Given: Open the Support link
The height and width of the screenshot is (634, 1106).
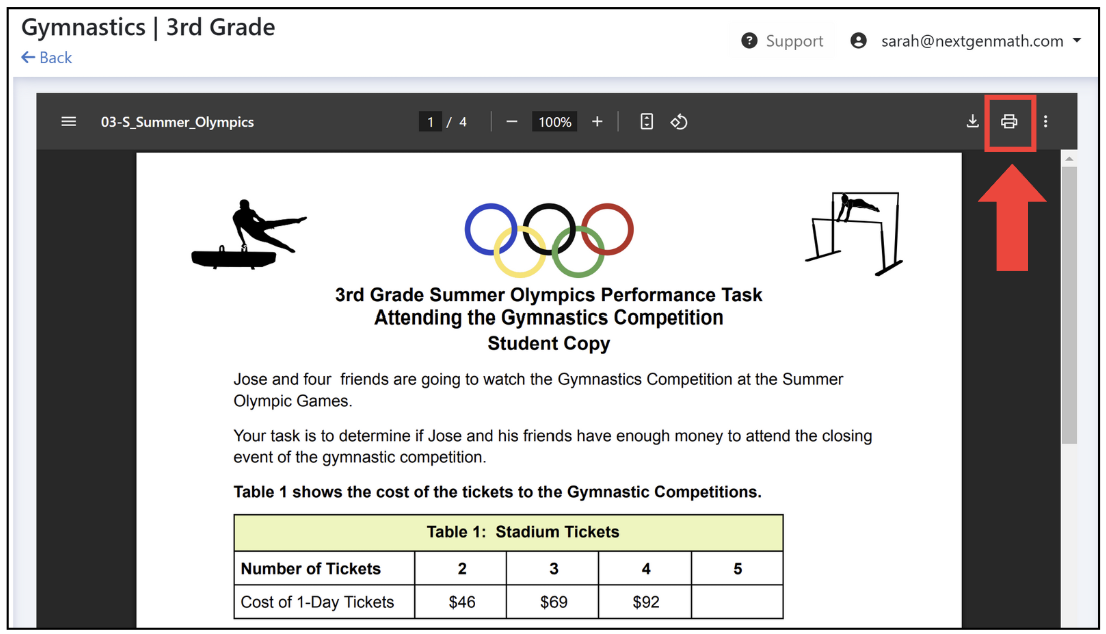Looking at the screenshot, I should click(794, 41).
